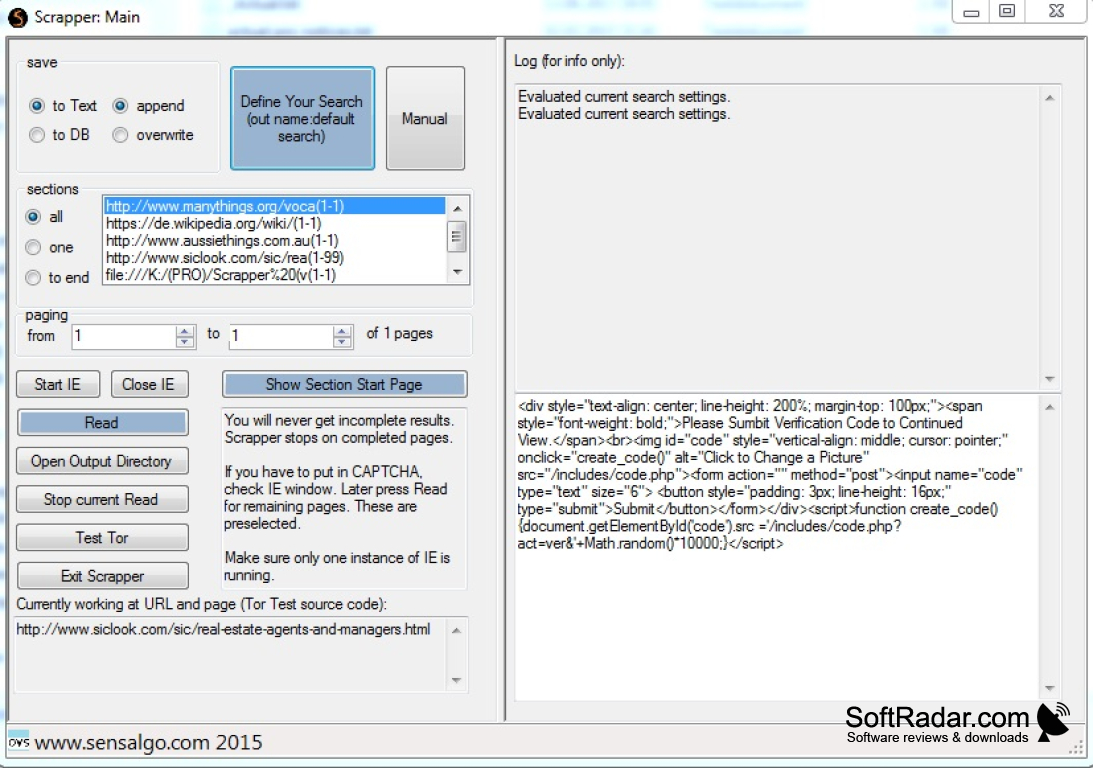Image resolution: width=1093 pixels, height=768 pixels.
Task: Select siclook.com/sic/rea(1-99) section entry
Action: pyautogui.click(x=275, y=258)
